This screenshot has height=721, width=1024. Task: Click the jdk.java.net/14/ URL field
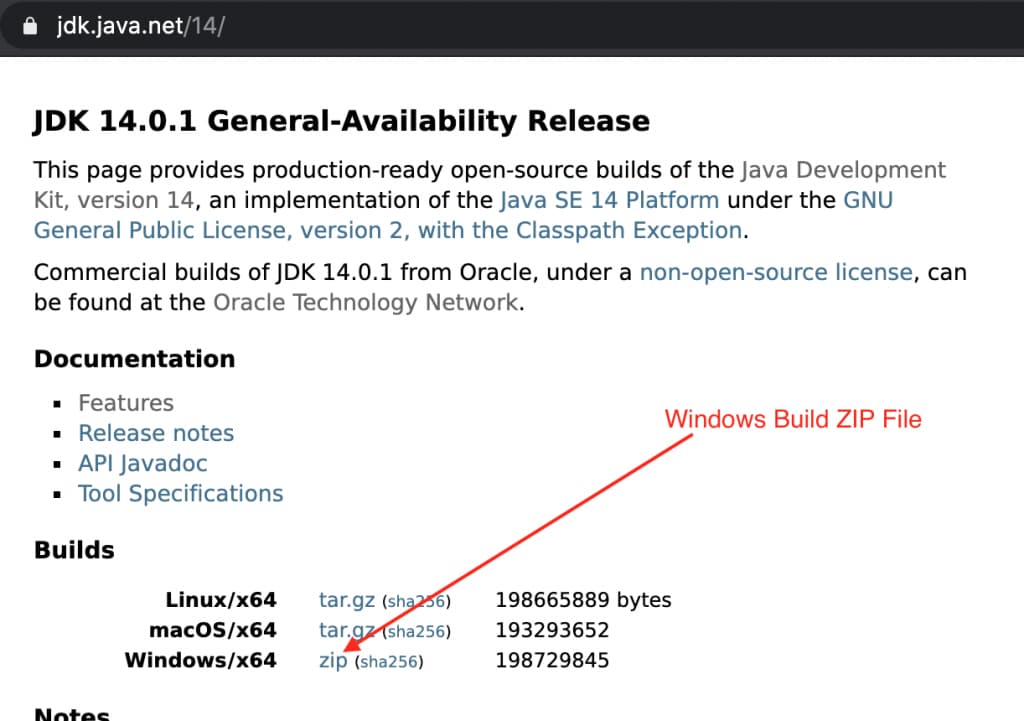[140, 26]
